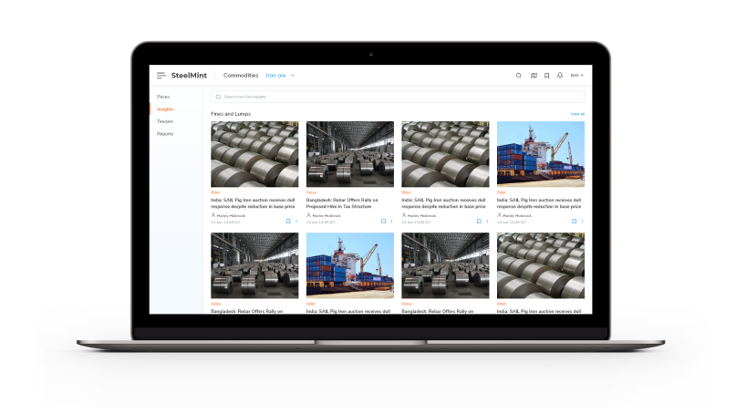Open the ENG language dropdown
This screenshot has height=409, width=736.
577,75
